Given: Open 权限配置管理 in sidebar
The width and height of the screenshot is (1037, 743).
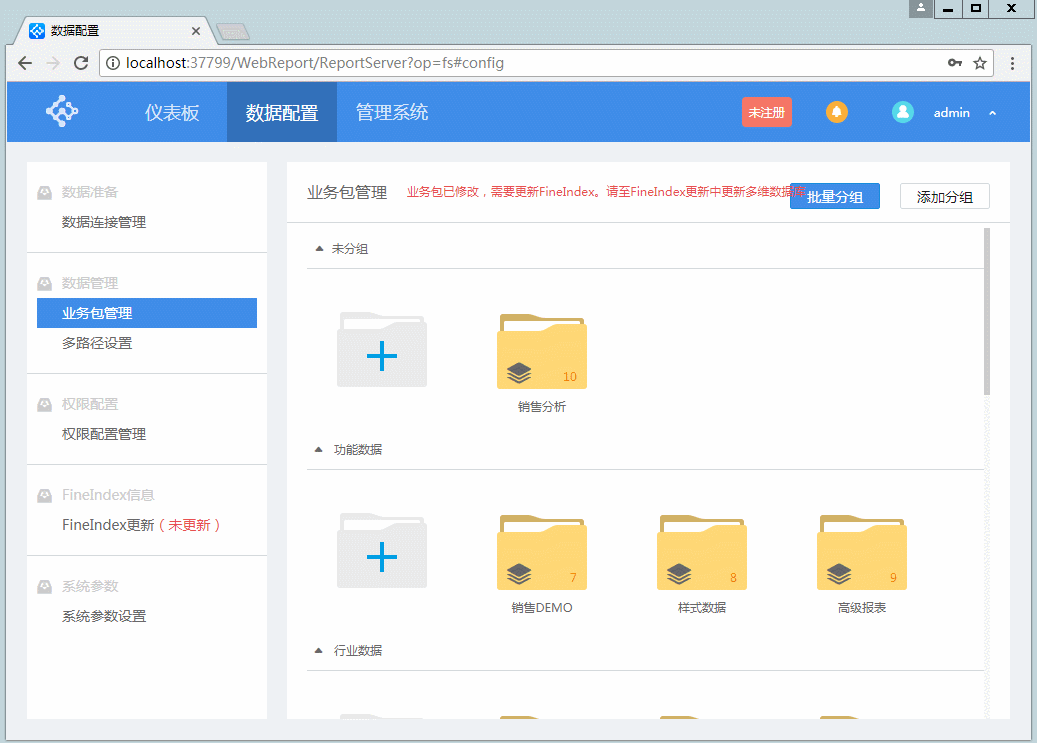Looking at the screenshot, I should pyautogui.click(x=104, y=434).
